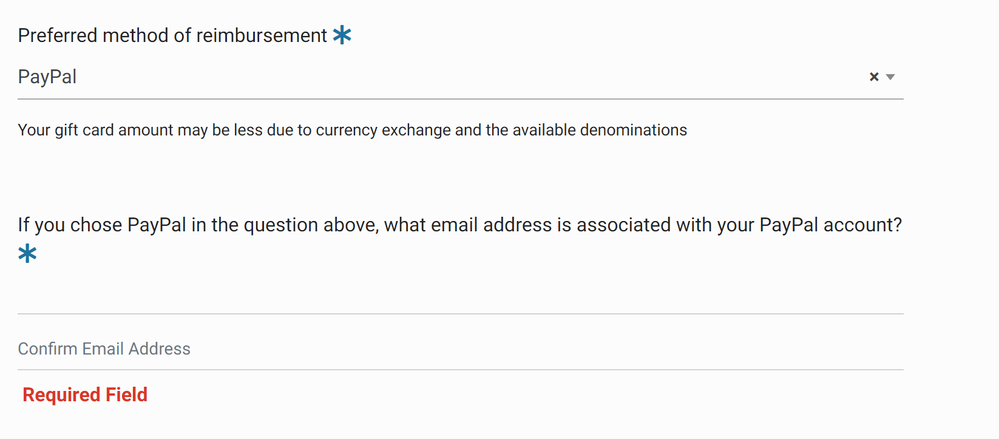The height and width of the screenshot is (439, 999).
Task: Click the Confirm Email Address placeholder text
Action: pyautogui.click(x=104, y=349)
